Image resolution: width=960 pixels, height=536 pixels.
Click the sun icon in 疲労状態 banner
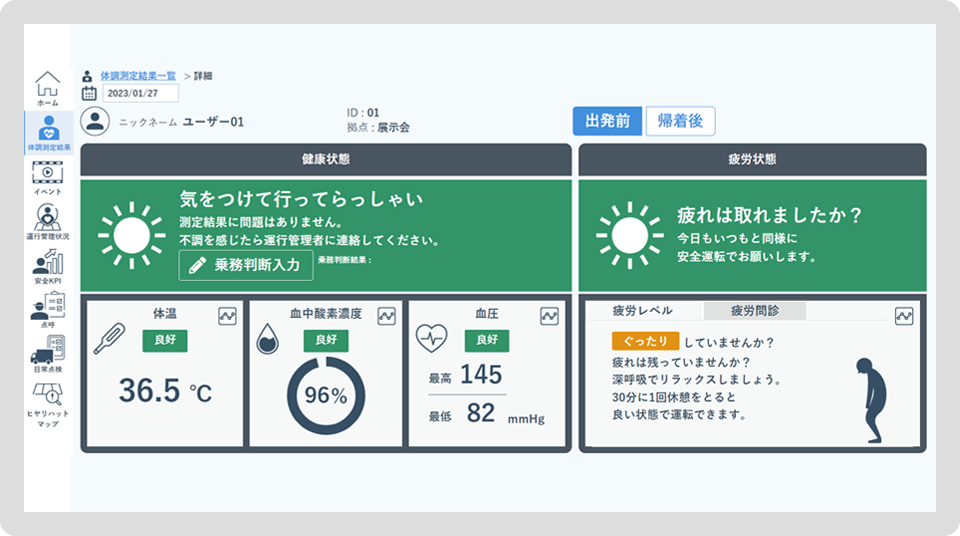click(629, 235)
